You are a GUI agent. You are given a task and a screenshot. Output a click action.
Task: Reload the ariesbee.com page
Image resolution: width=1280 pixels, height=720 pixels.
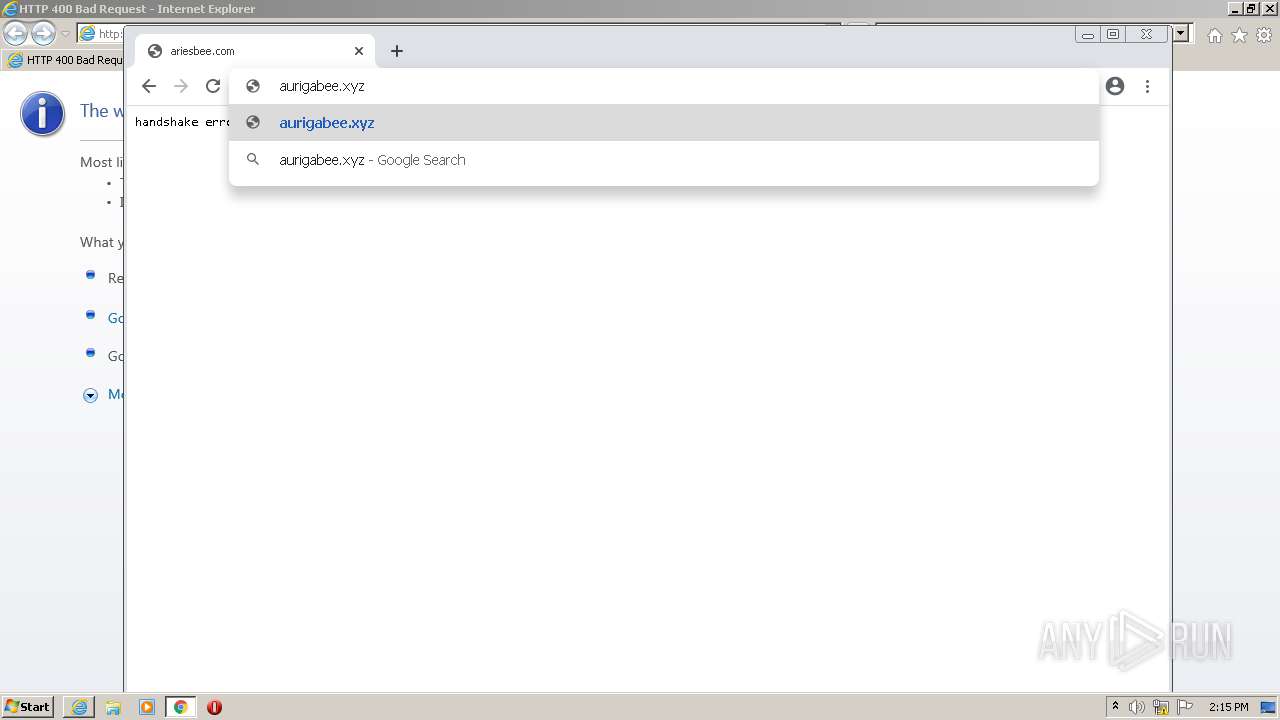213,86
